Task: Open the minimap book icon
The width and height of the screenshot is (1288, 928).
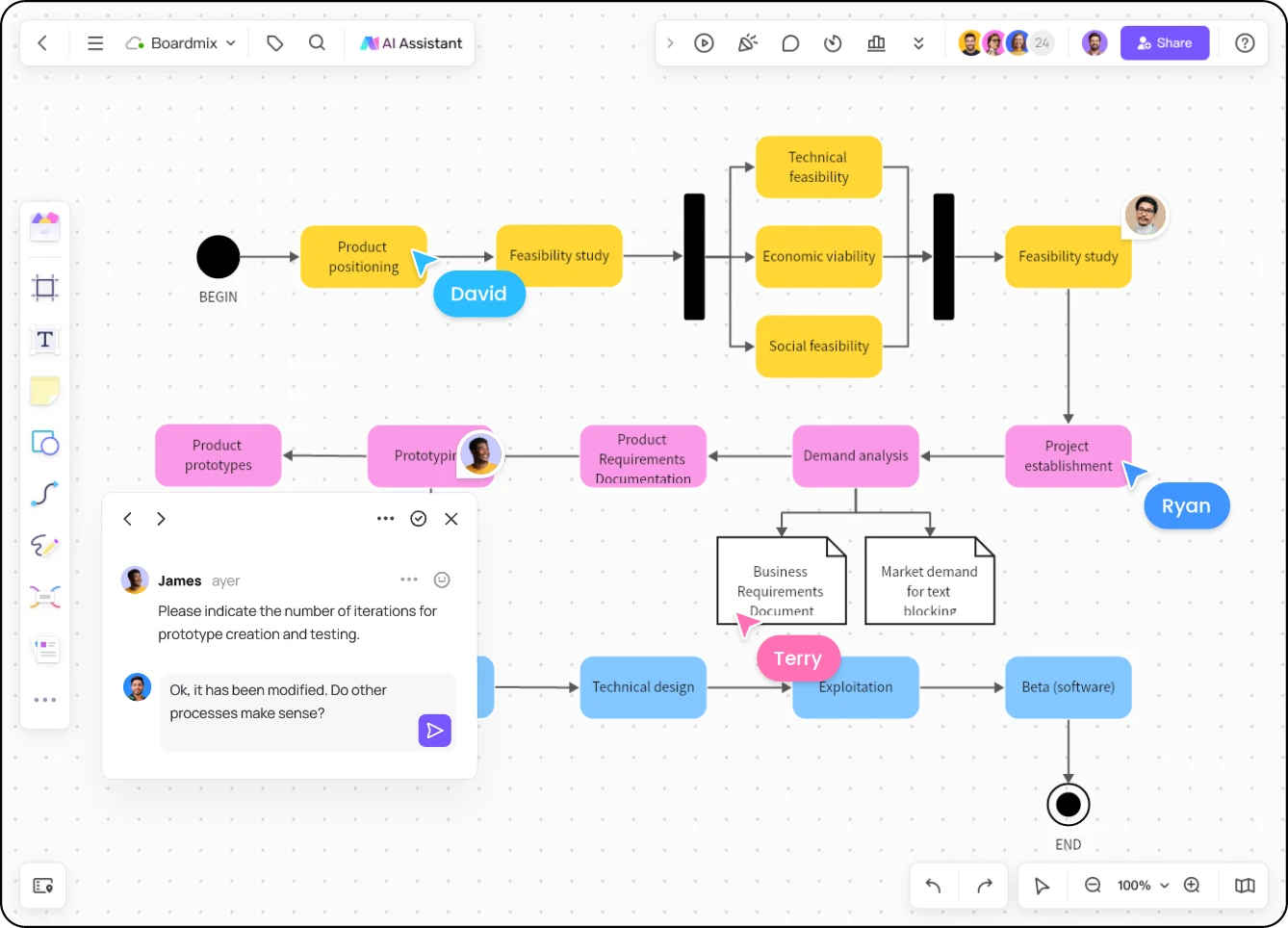Action: coord(1245,886)
